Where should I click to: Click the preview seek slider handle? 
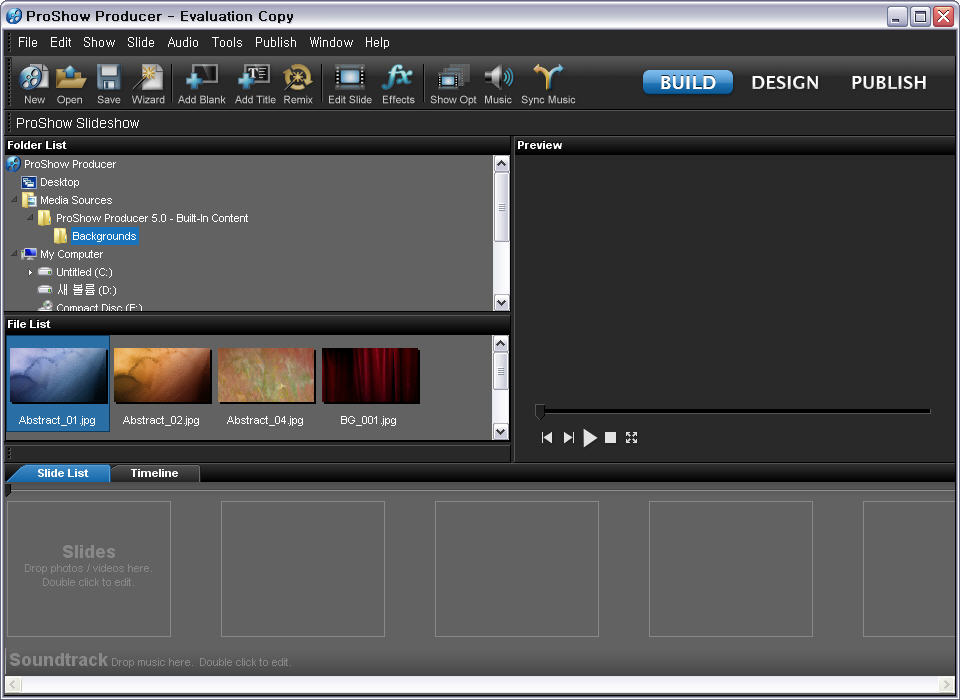tap(539, 412)
